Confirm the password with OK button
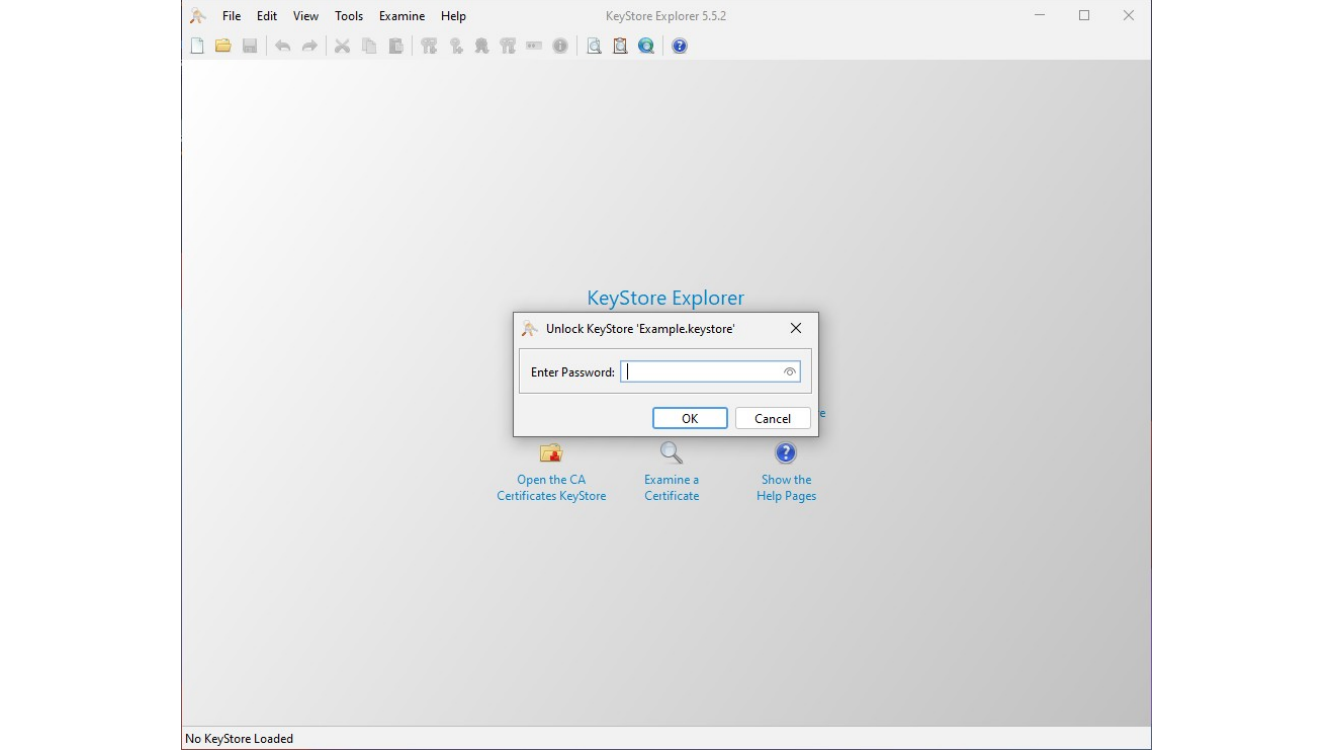 [x=690, y=418]
